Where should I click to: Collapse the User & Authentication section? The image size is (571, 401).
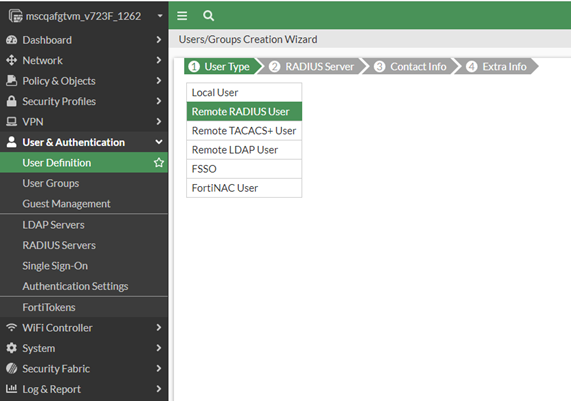coord(159,142)
